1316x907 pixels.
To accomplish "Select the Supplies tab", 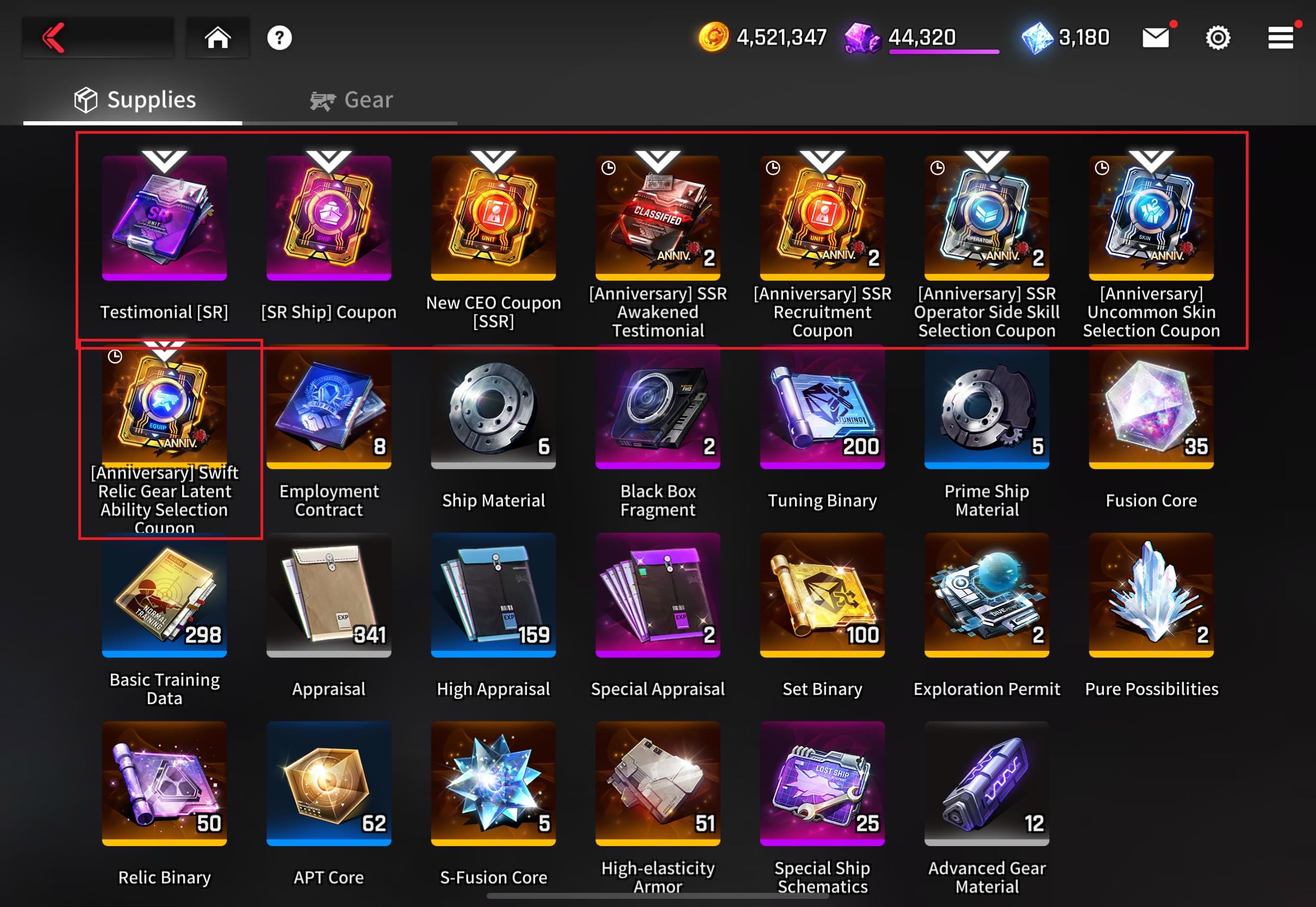I will [135, 100].
